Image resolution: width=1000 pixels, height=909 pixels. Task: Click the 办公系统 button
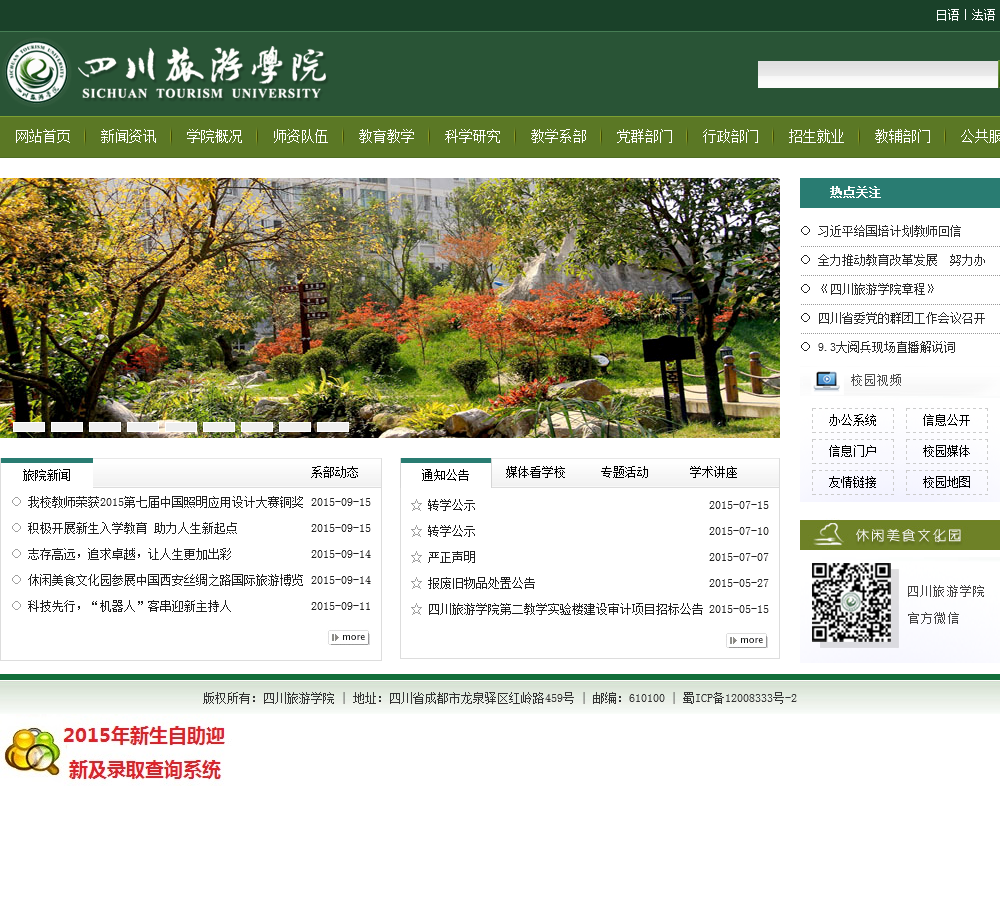852,421
